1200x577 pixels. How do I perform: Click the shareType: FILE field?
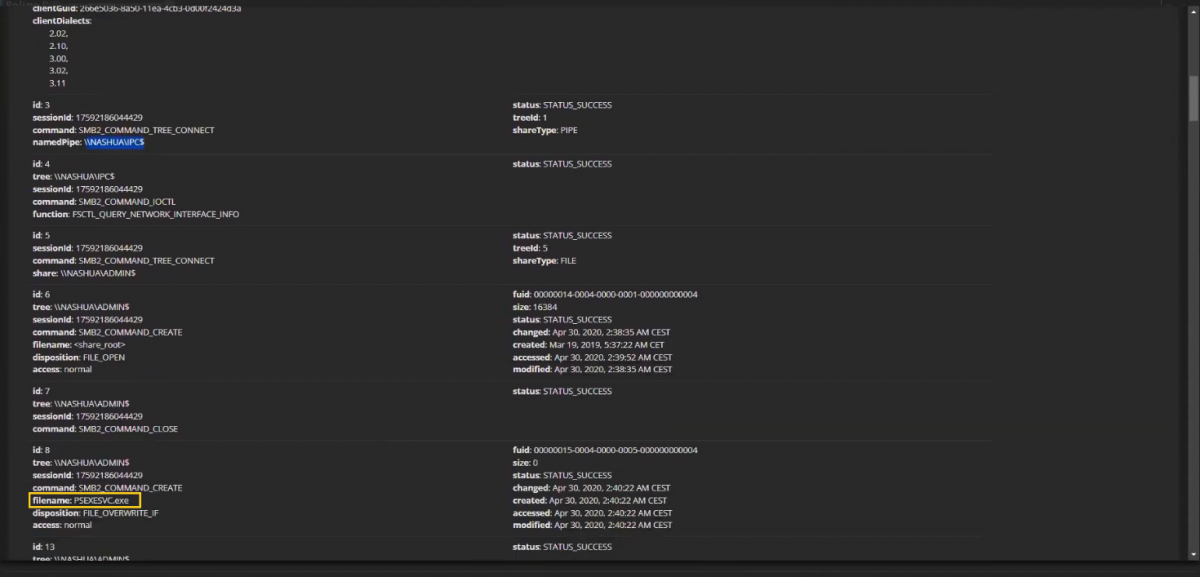coord(544,260)
